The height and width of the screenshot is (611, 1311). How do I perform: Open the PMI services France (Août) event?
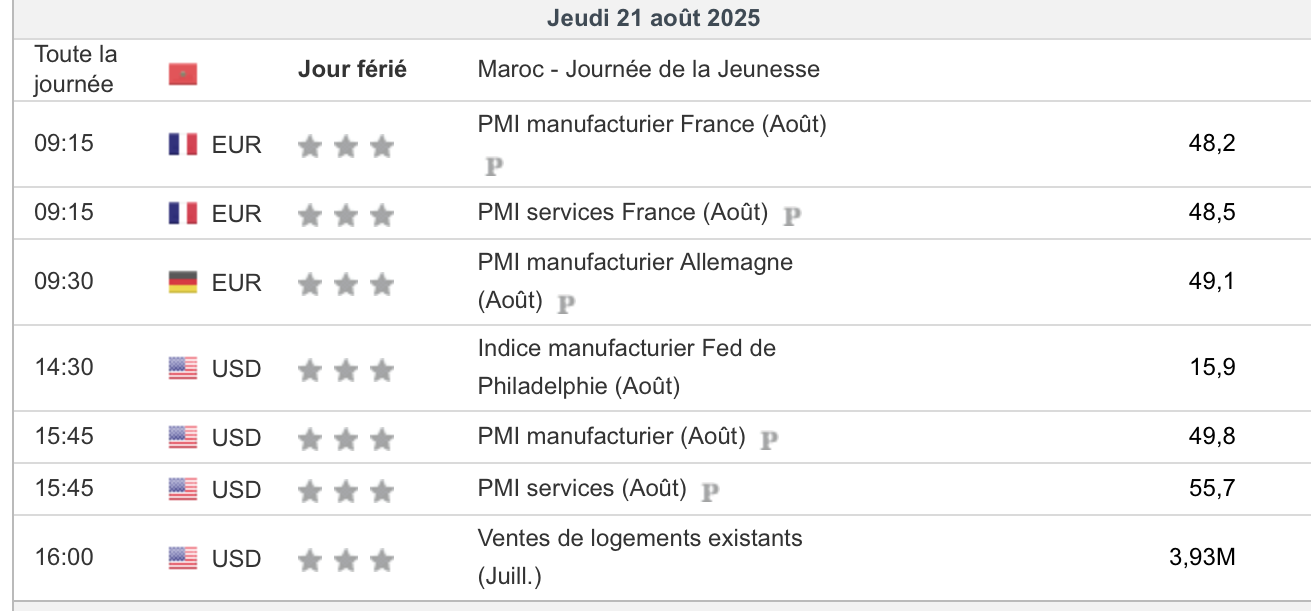(x=622, y=213)
